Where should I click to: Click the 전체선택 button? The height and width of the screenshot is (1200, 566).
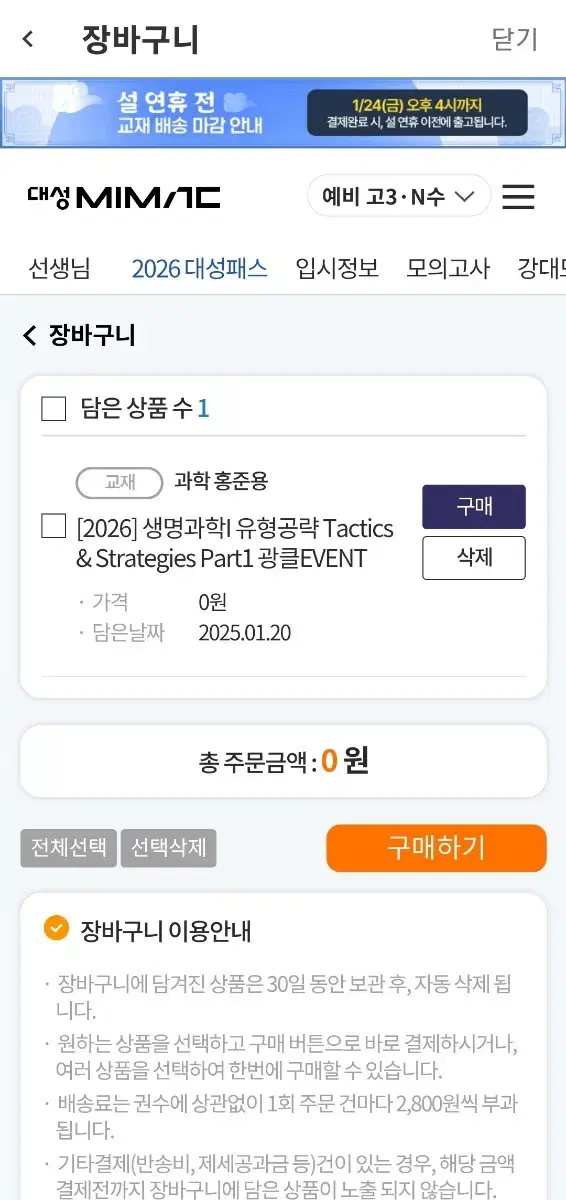click(68, 848)
